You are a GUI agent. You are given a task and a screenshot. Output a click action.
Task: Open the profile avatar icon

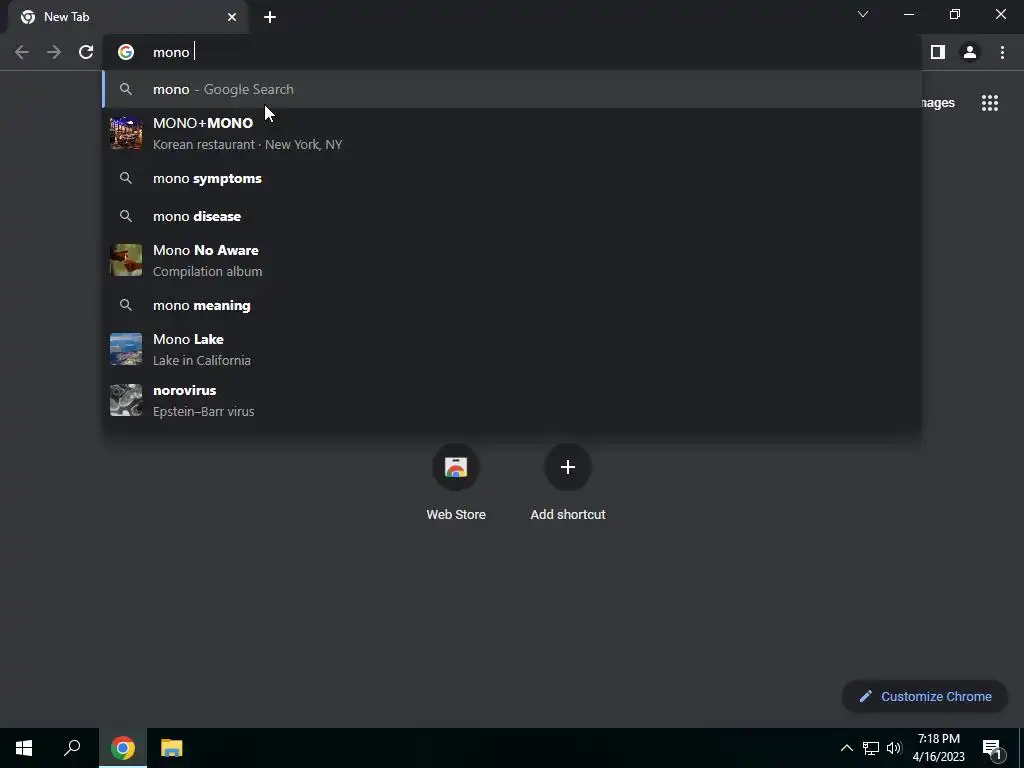[970, 52]
